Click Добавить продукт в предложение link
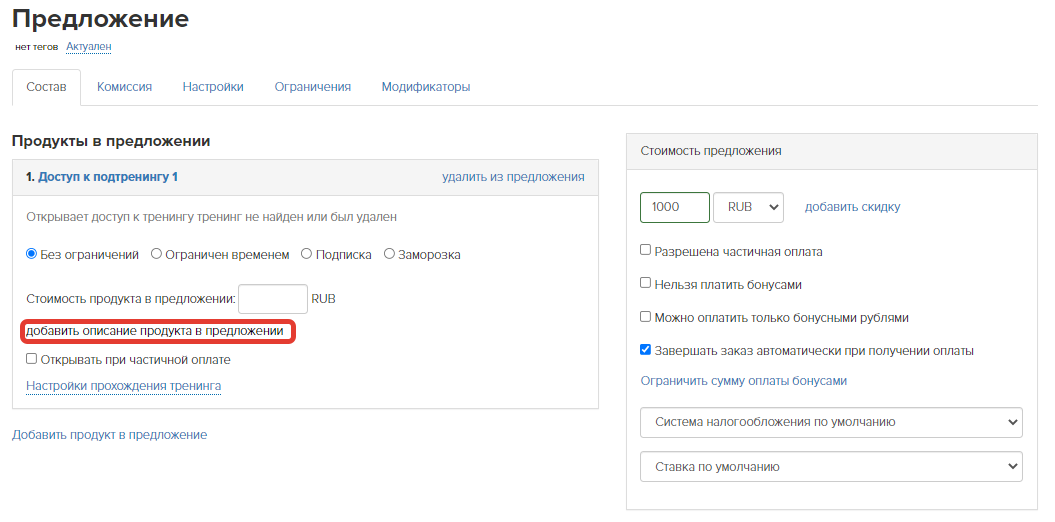 pos(110,435)
